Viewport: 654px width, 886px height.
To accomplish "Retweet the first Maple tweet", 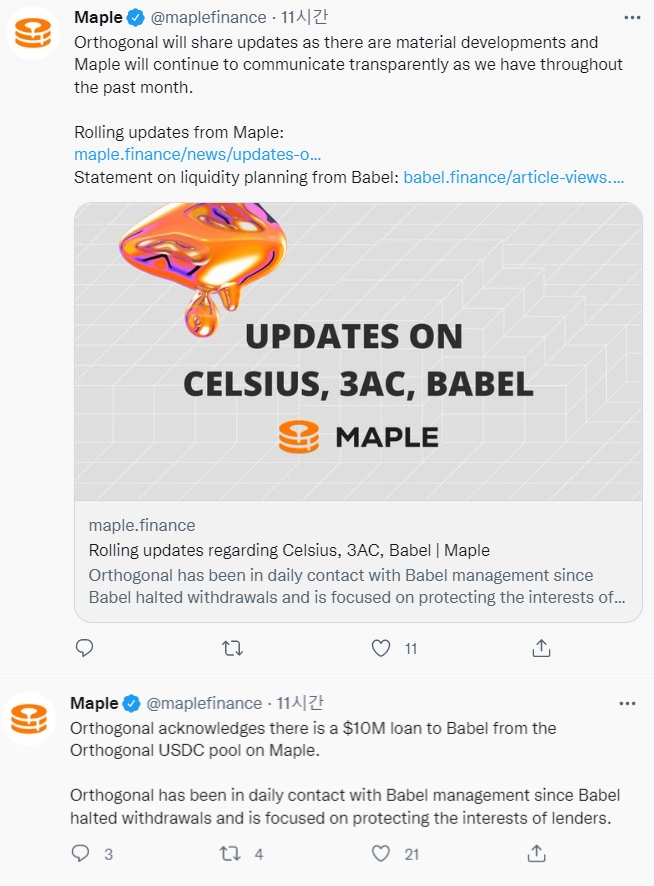I will click(x=232, y=648).
